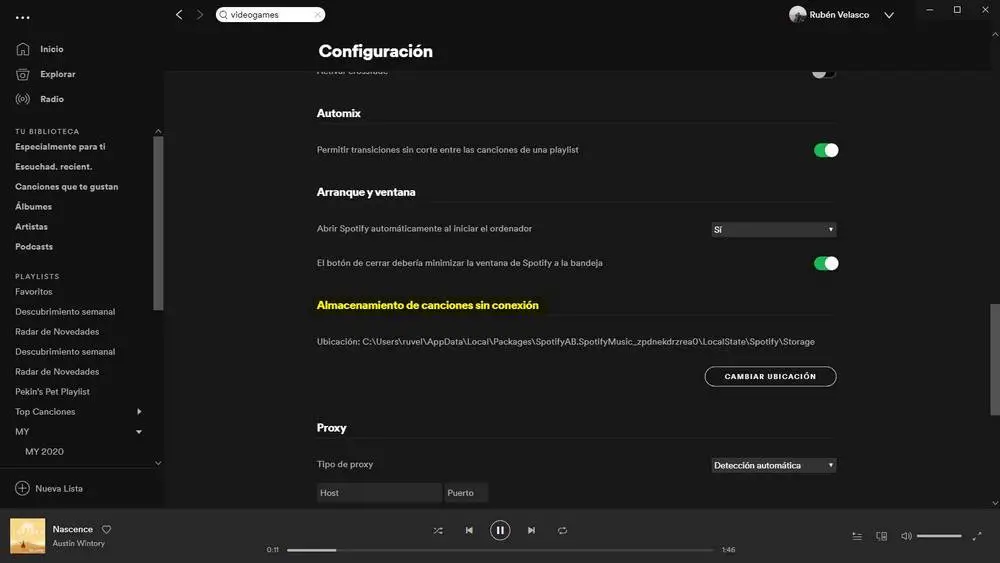Enable shuffle playback
This screenshot has width=1000, height=563.
[438, 530]
